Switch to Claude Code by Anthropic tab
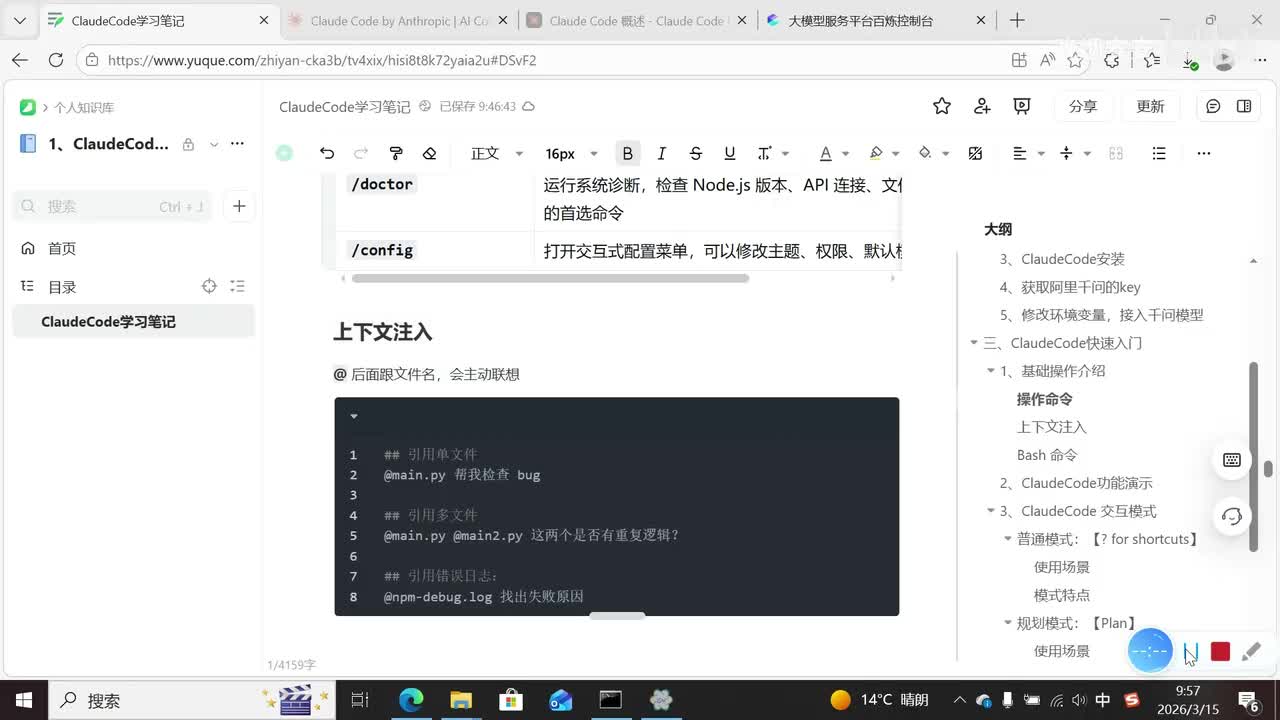 396,20
